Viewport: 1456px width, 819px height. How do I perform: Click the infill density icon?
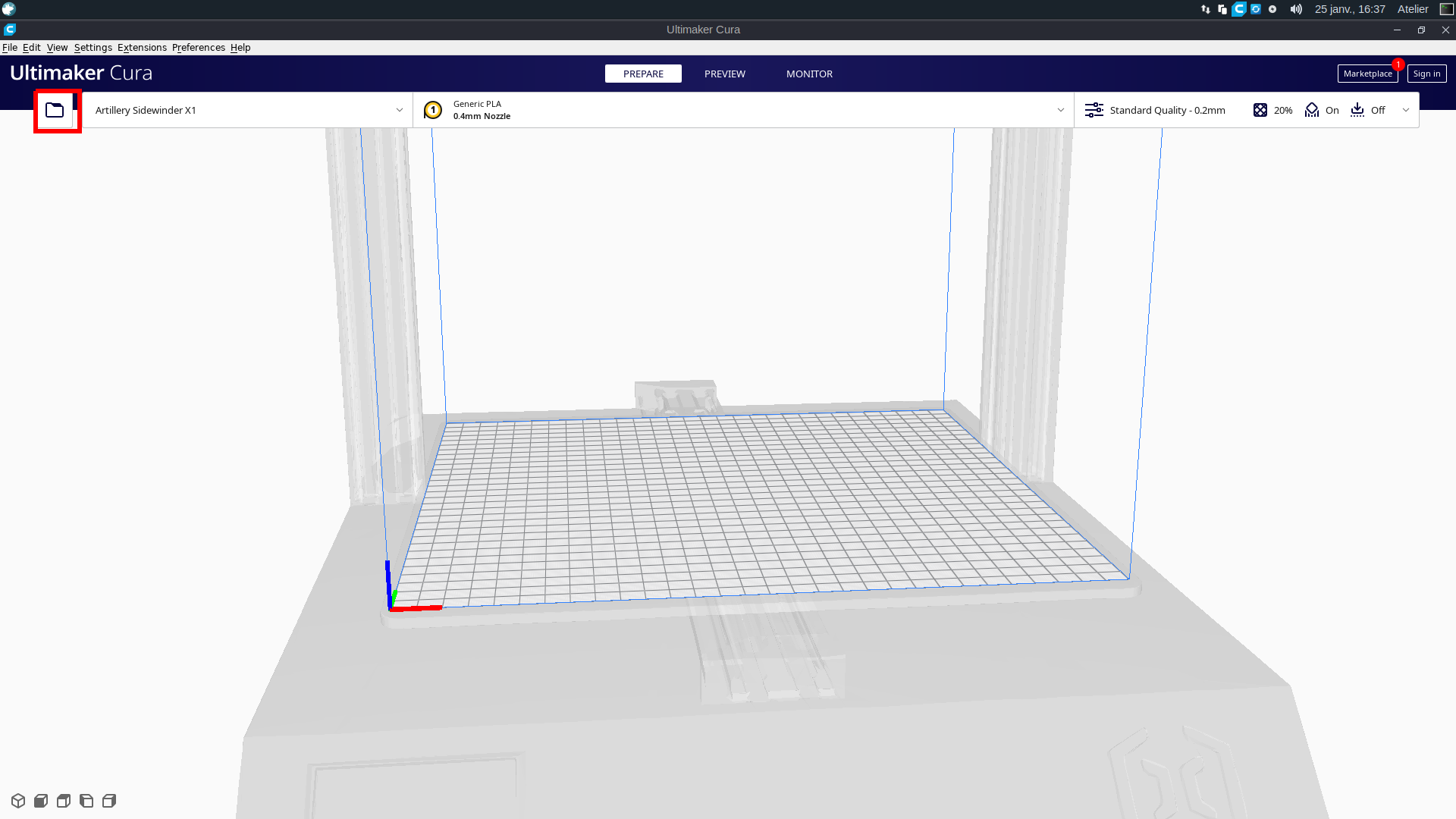[x=1260, y=110]
